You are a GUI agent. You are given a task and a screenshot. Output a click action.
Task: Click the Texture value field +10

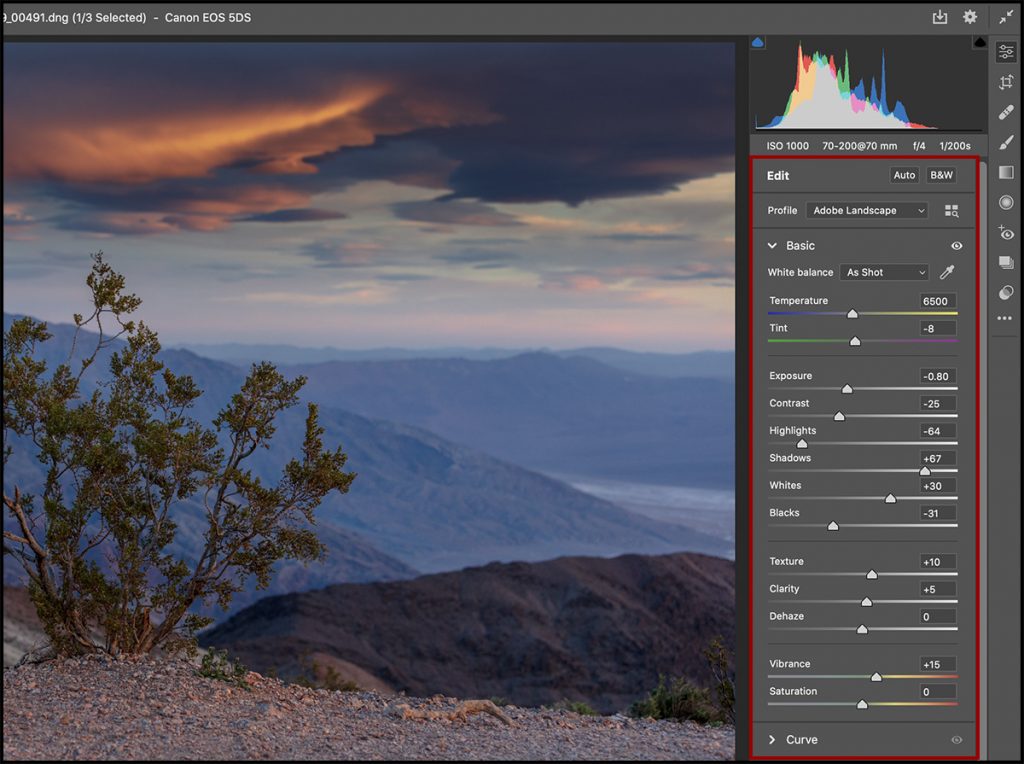(x=938, y=562)
